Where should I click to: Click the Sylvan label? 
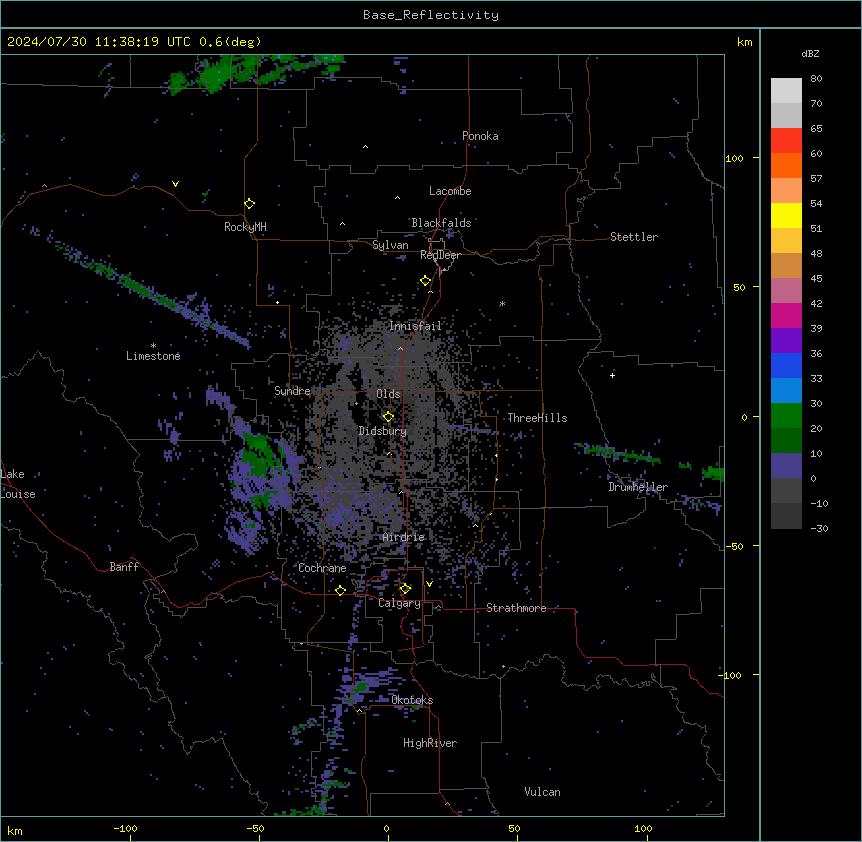[x=390, y=245]
